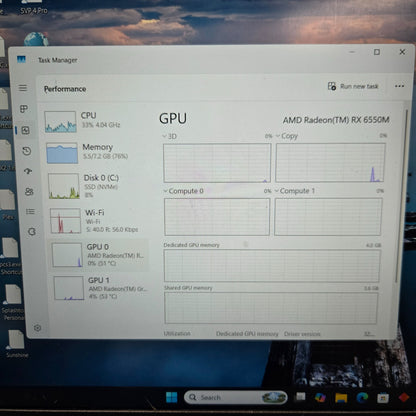Click the Dedicated GPU memory graph
The image size is (416, 416).
pos(272,266)
